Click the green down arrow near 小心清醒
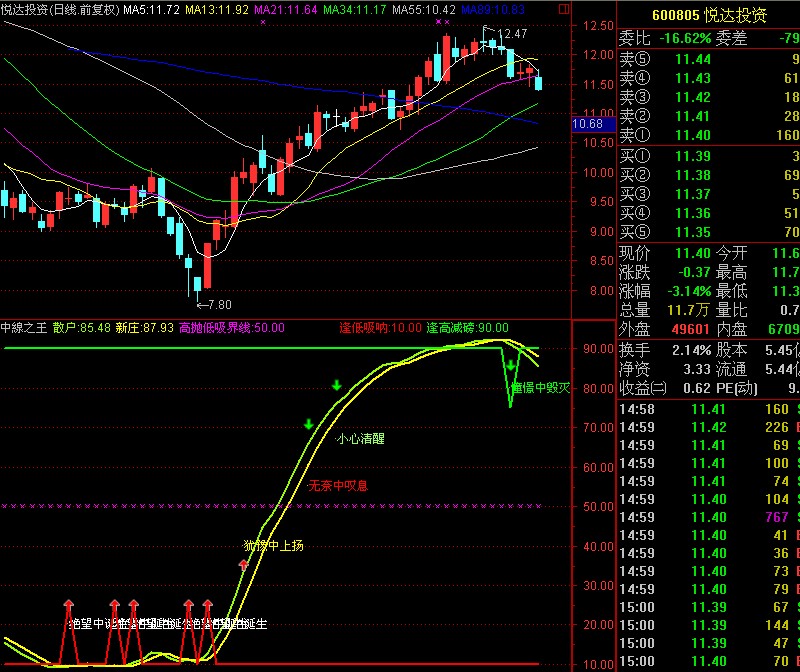800x672 pixels. click(309, 424)
